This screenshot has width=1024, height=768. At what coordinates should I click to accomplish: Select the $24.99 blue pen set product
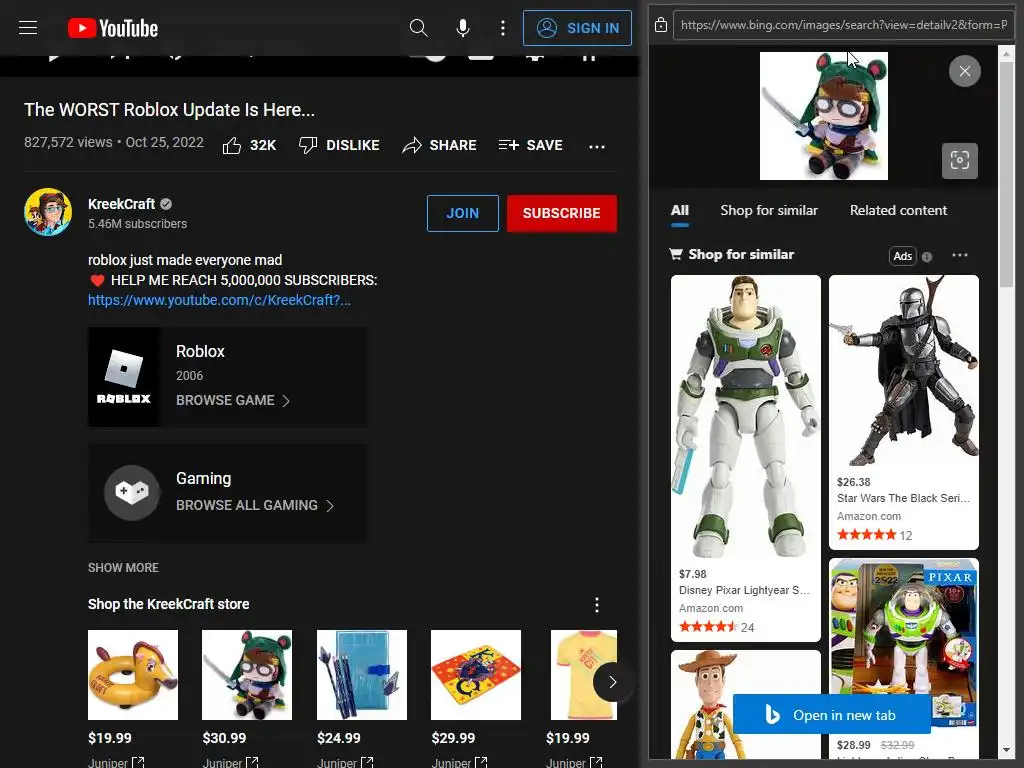(362, 675)
